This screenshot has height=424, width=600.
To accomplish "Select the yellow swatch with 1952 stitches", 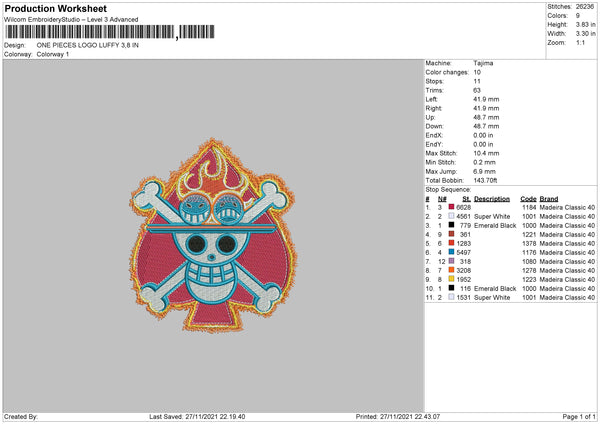I will [452, 279].
